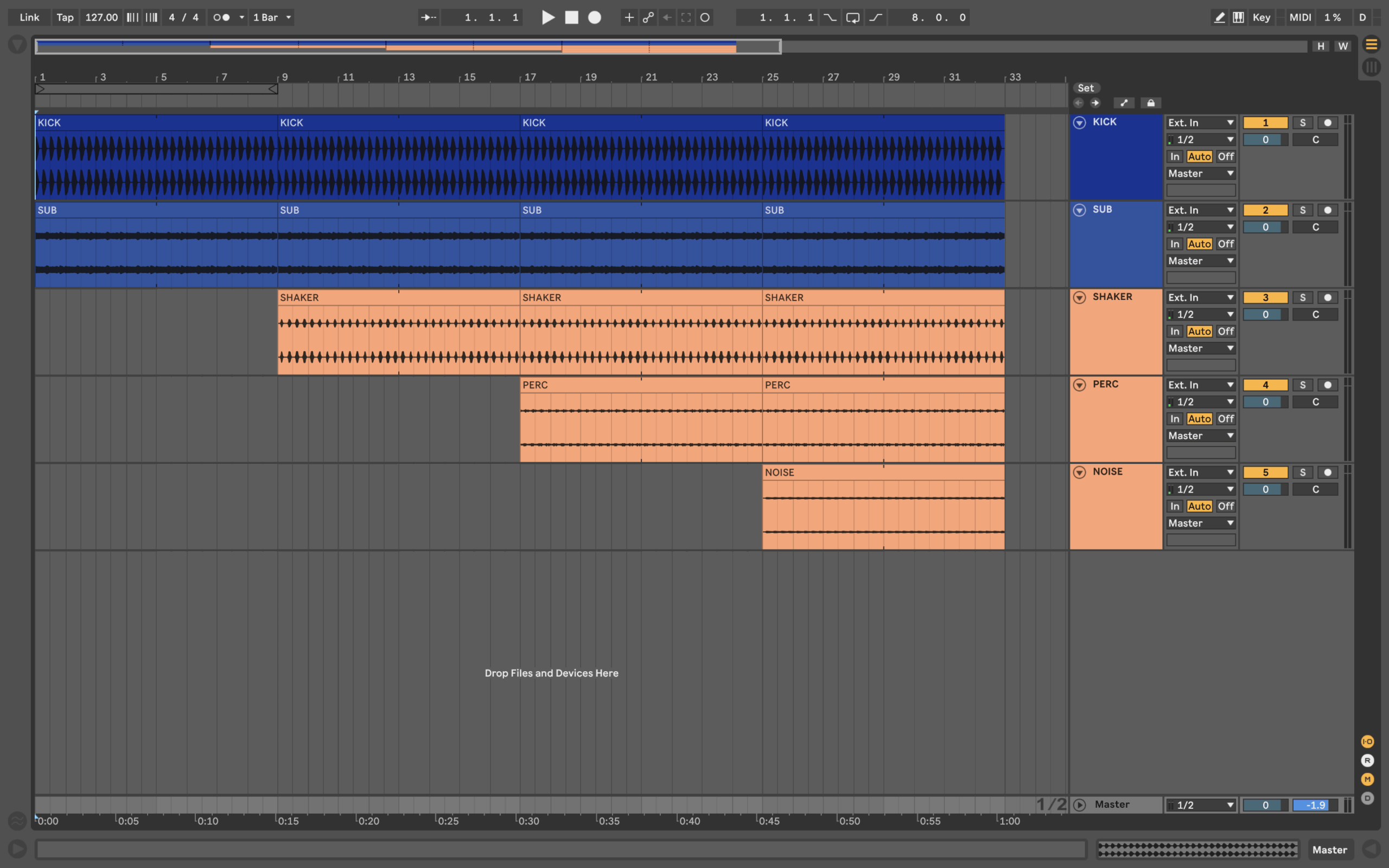The image size is (1389, 868).
Task: Set SUB track monitor to Off
Action: [x=1226, y=244]
